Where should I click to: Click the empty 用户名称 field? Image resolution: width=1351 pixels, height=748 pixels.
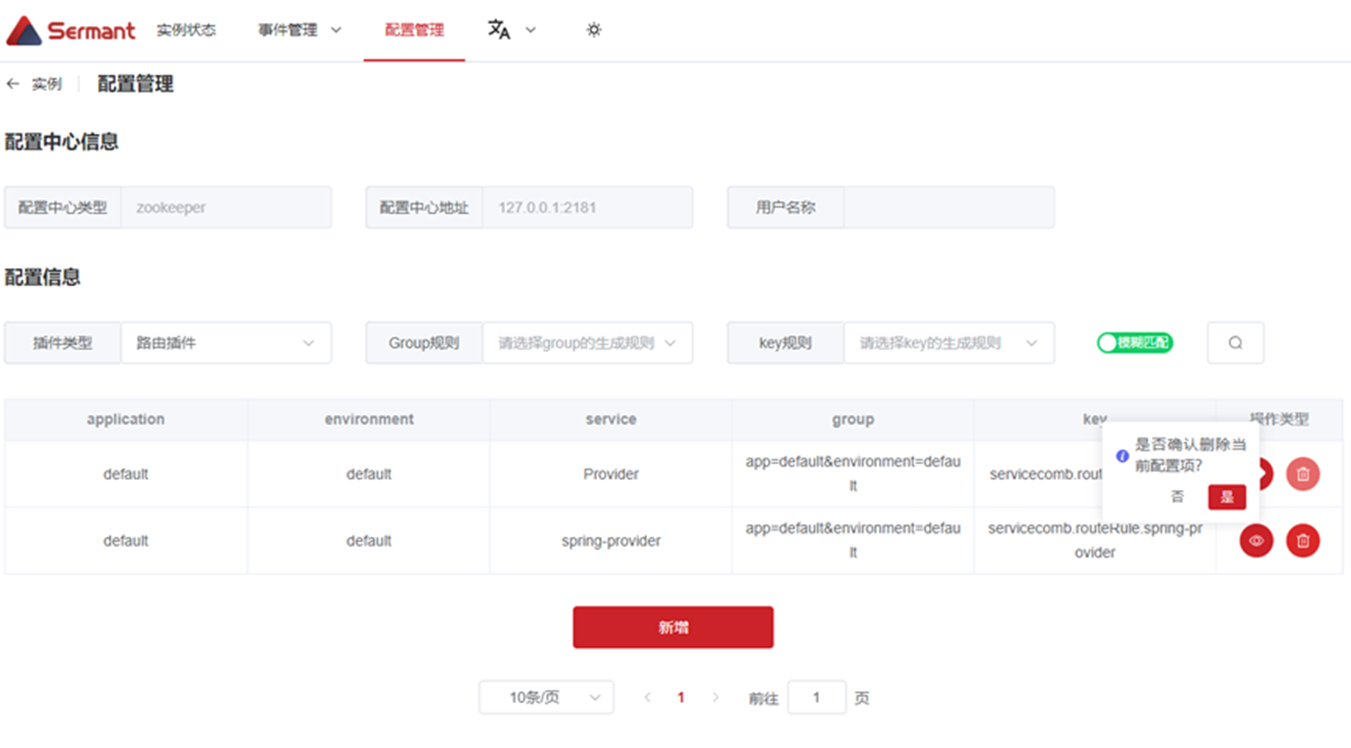949,208
